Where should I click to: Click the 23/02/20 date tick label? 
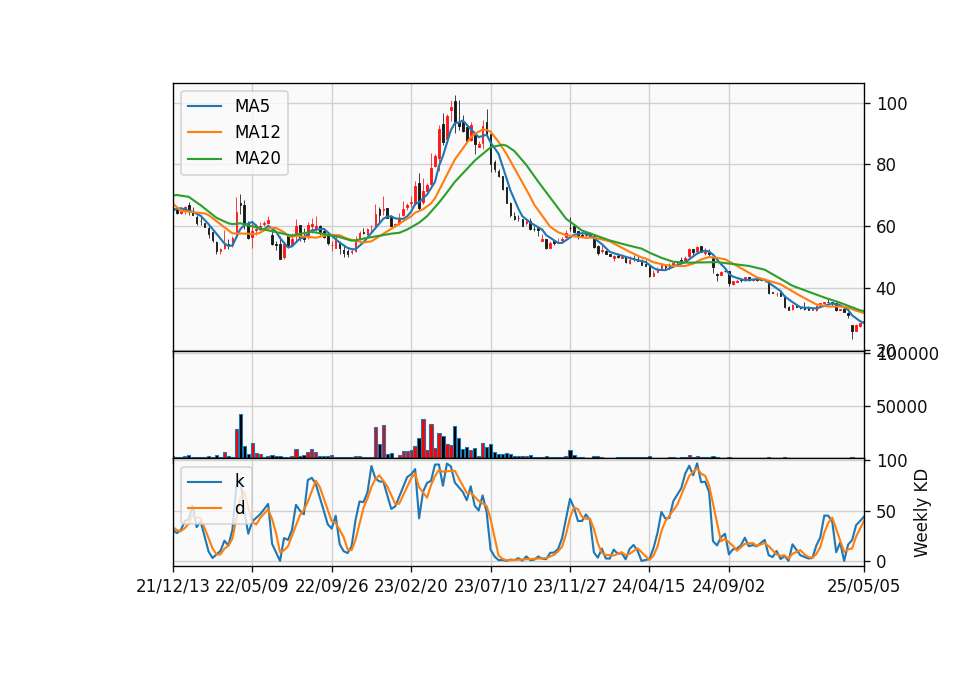pyautogui.click(x=410, y=586)
